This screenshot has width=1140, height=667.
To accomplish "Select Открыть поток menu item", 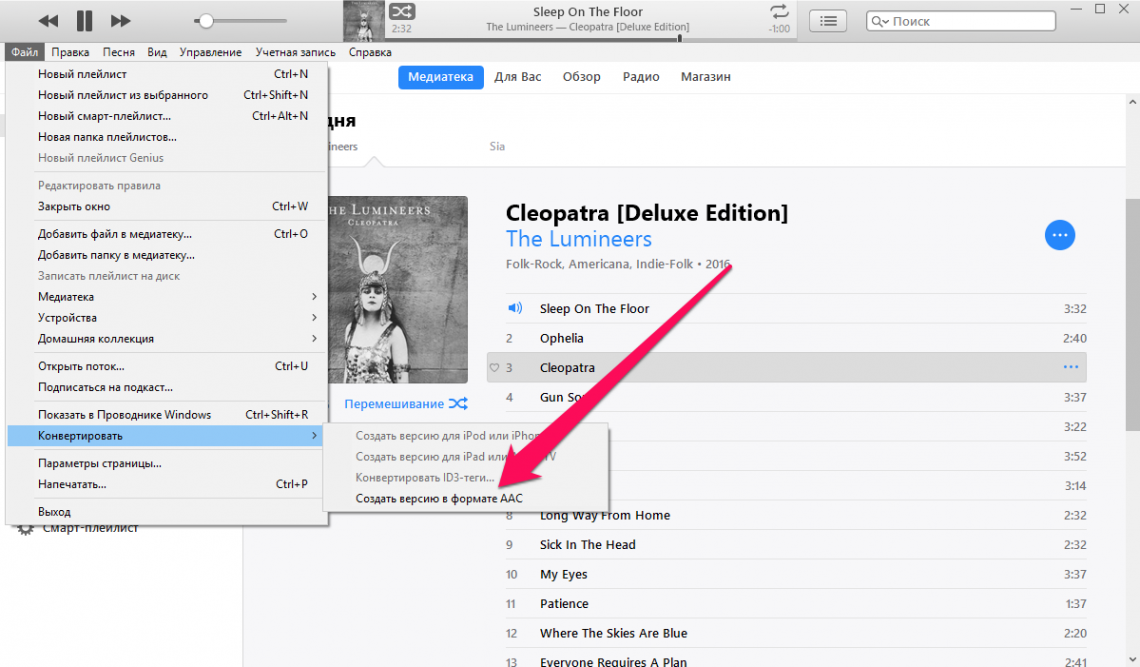I will (167, 367).
